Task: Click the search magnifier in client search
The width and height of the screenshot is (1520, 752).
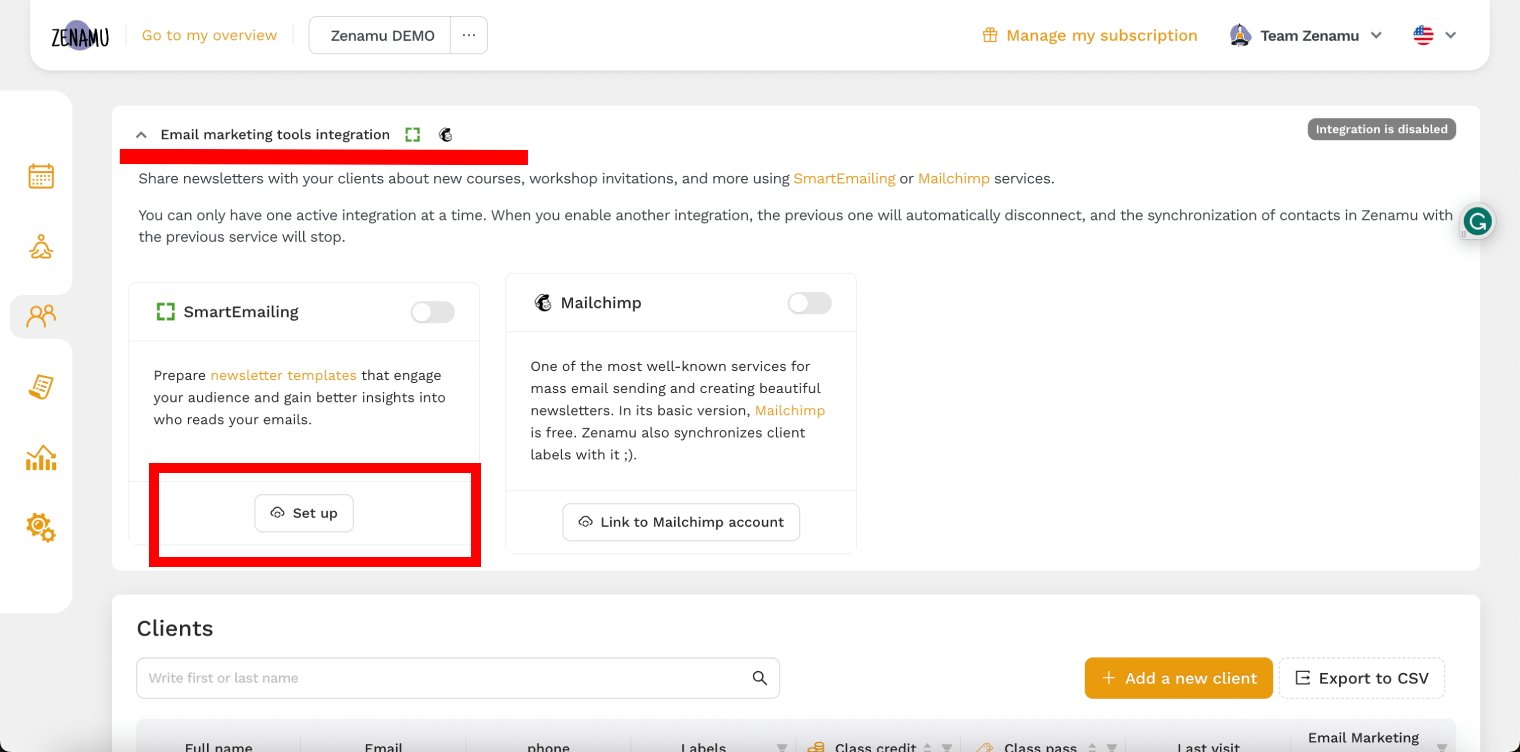Action: [760, 678]
